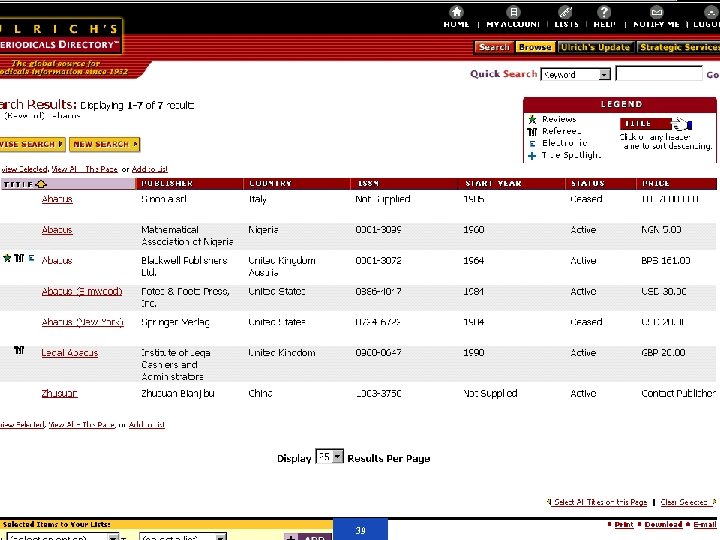Click View Selected link below the results table
Screen dimensions: 720x540
tap(22, 425)
